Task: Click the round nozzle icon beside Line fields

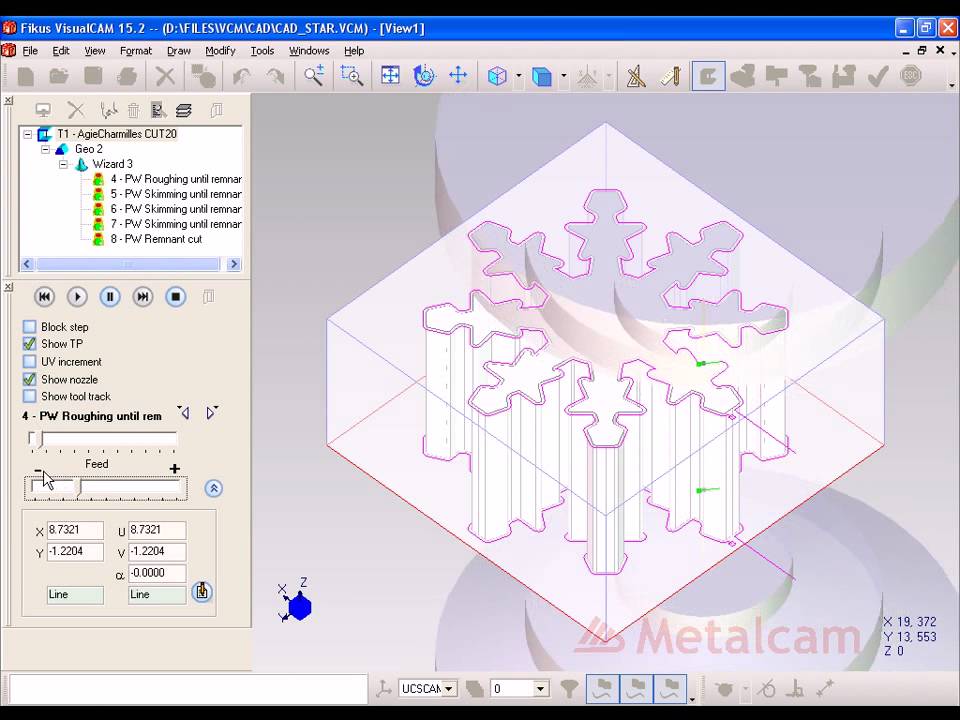Action: click(202, 592)
